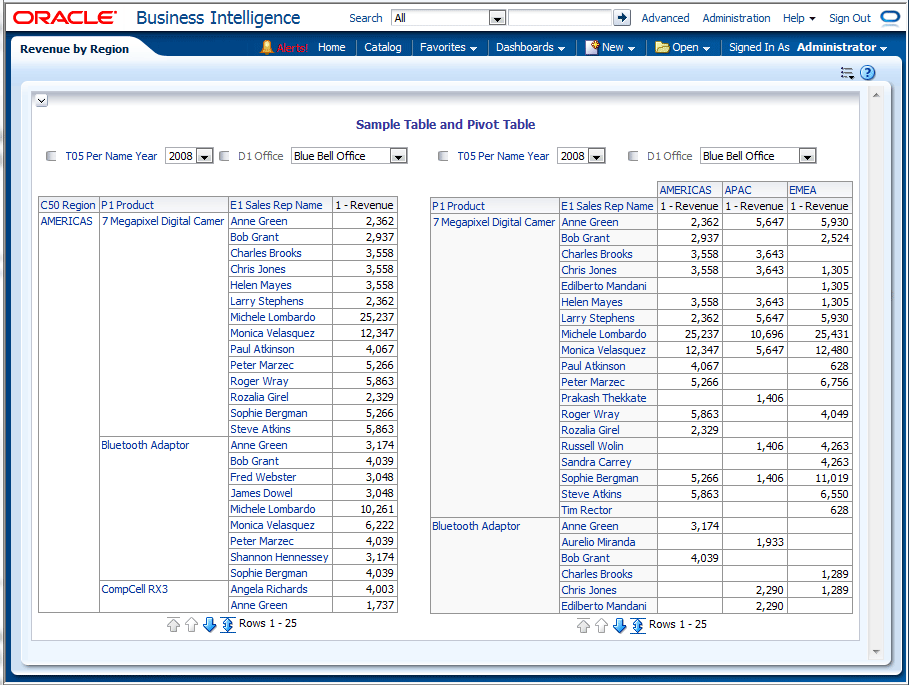909x685 pixels.
Task: Open the dashboard help question mark icon
Action: [867, 73]
